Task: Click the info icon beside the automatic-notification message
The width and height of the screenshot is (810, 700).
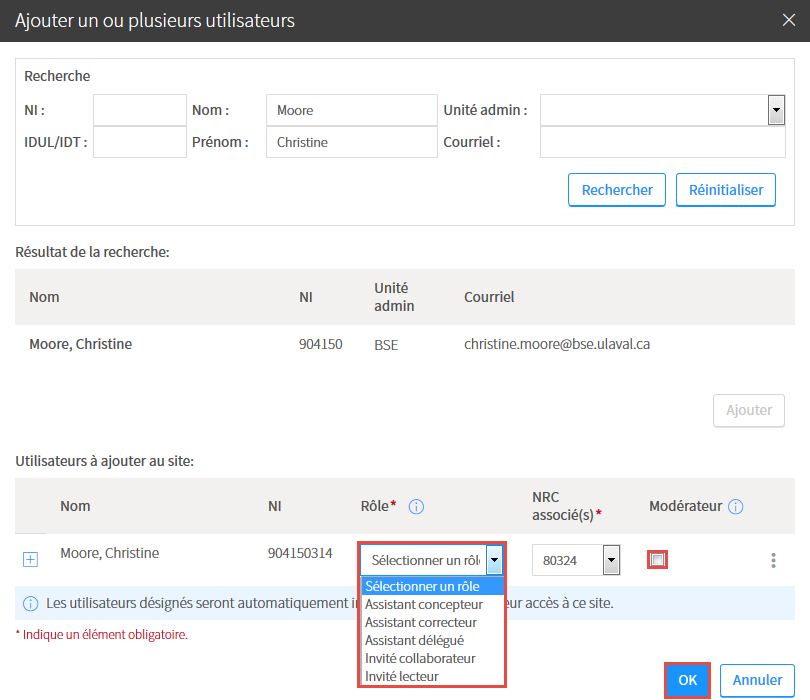Action: pos(30,603)
